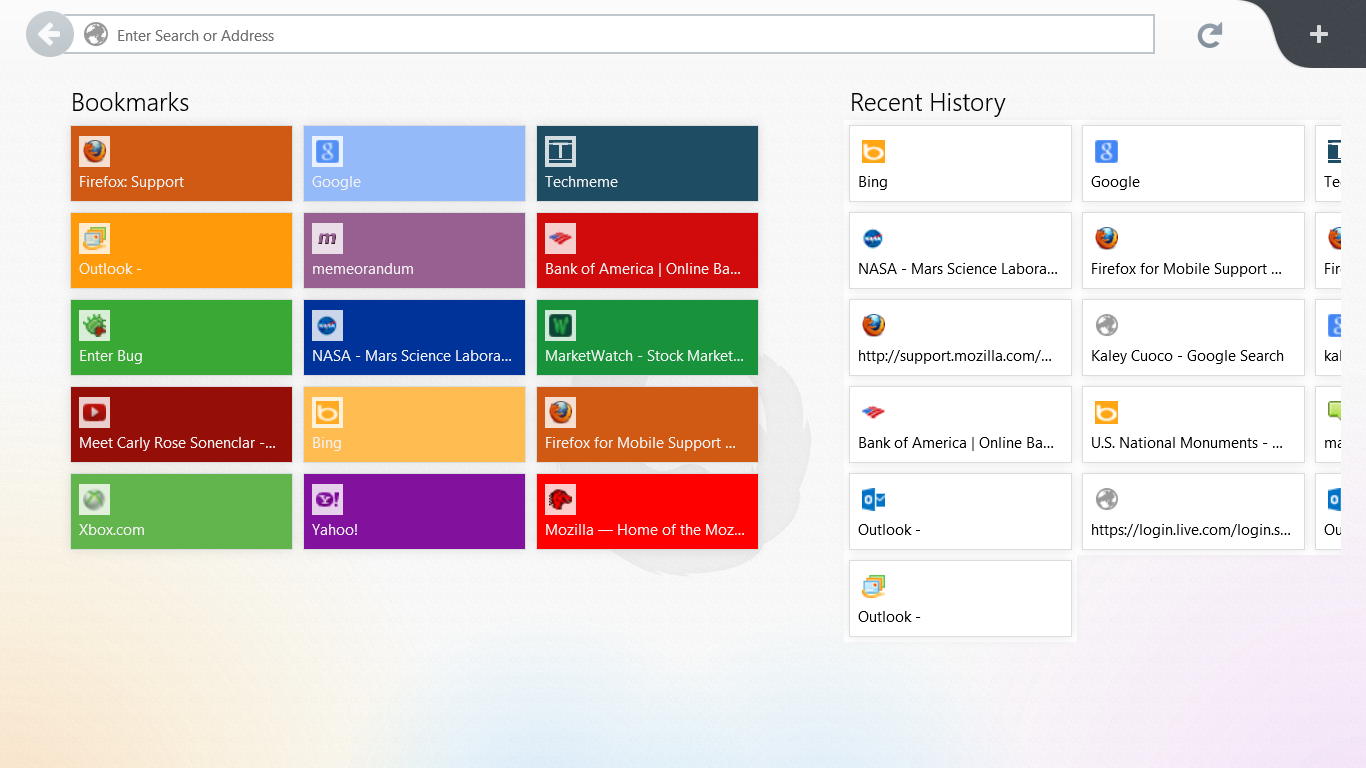Viewport: 1366px width, 768px height.
Task: Open a new tab with plus icon
Action: coord(1318,34)
